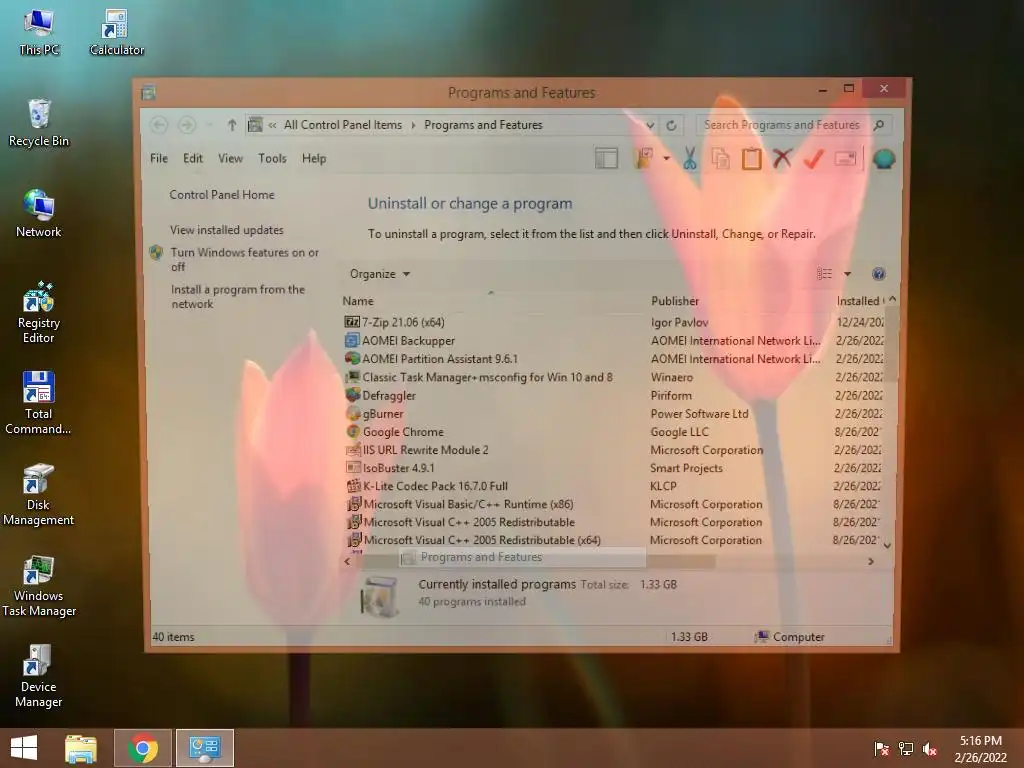Viewport: 1024px width, 768px height.
Task: Open the Tools menu
Action: tap(272, 158)
